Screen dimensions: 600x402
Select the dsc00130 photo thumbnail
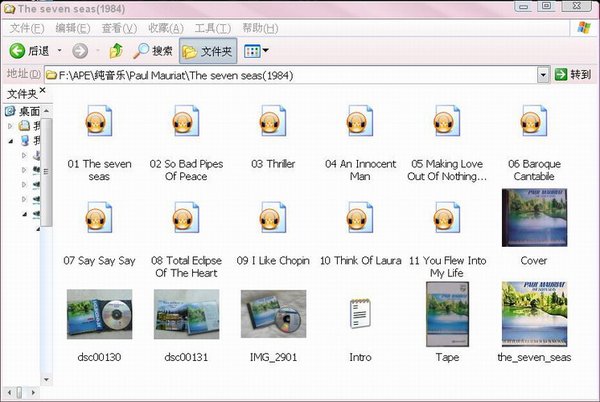pos(99,314)
